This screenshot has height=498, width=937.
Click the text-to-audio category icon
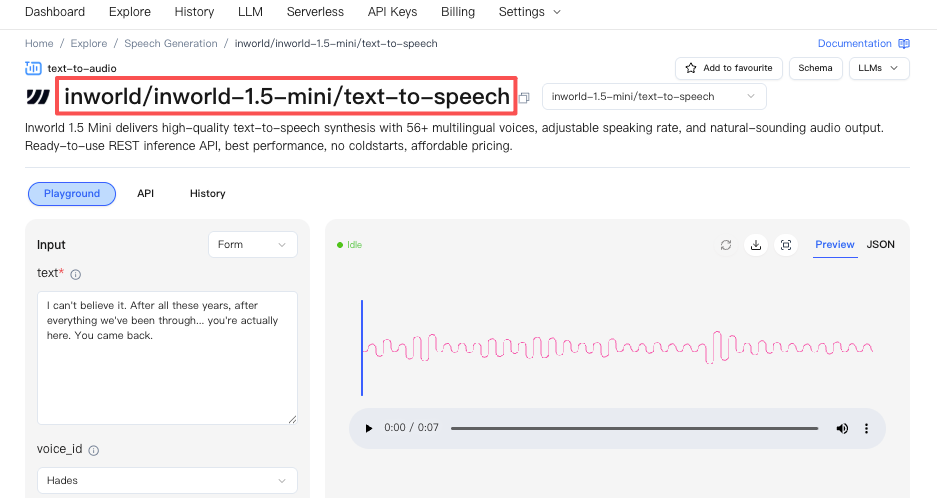(33, 68)
